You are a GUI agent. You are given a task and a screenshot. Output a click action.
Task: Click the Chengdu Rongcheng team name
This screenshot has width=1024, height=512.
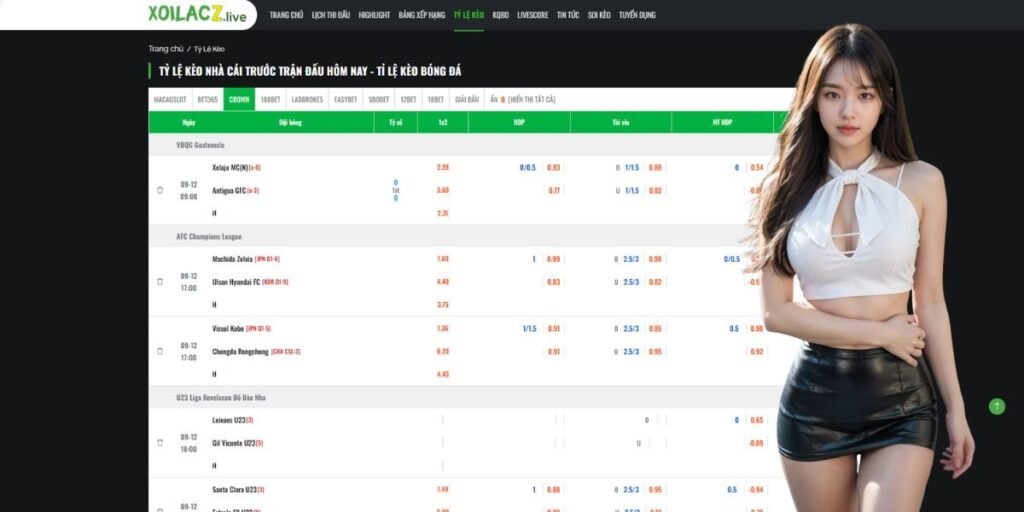[240, 351]
